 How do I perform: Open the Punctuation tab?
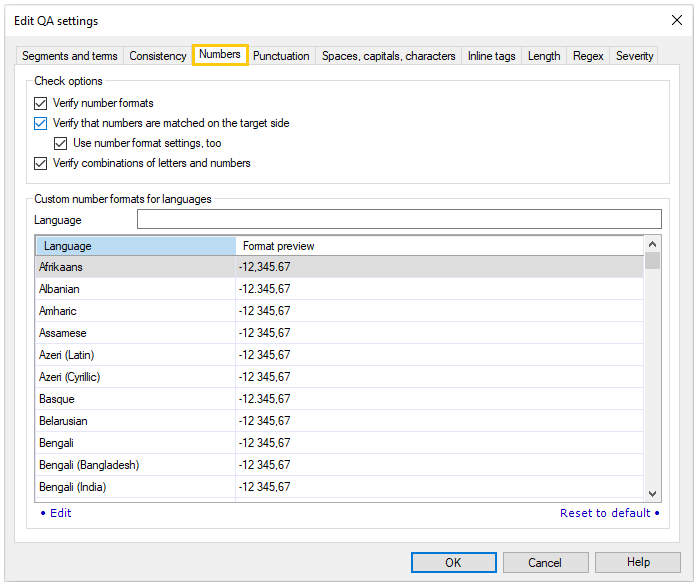click(x=281, y=56)
